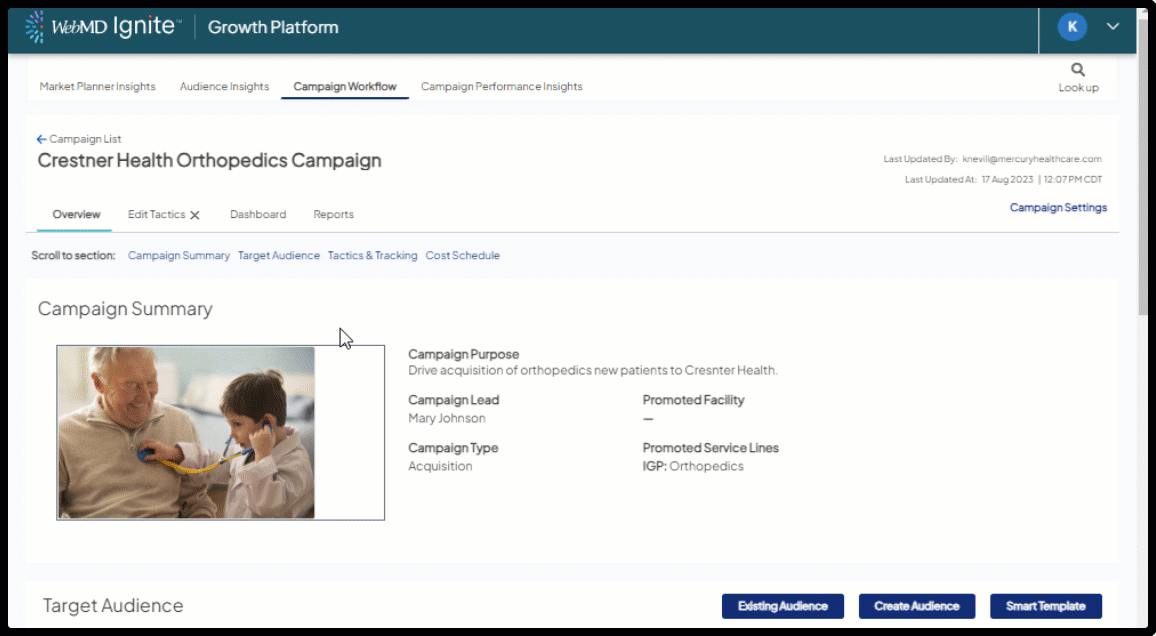This screenshot has height=636, width=1156.
Task: Select the Campaign Workflow tab
Action: (x=344, y=87)
